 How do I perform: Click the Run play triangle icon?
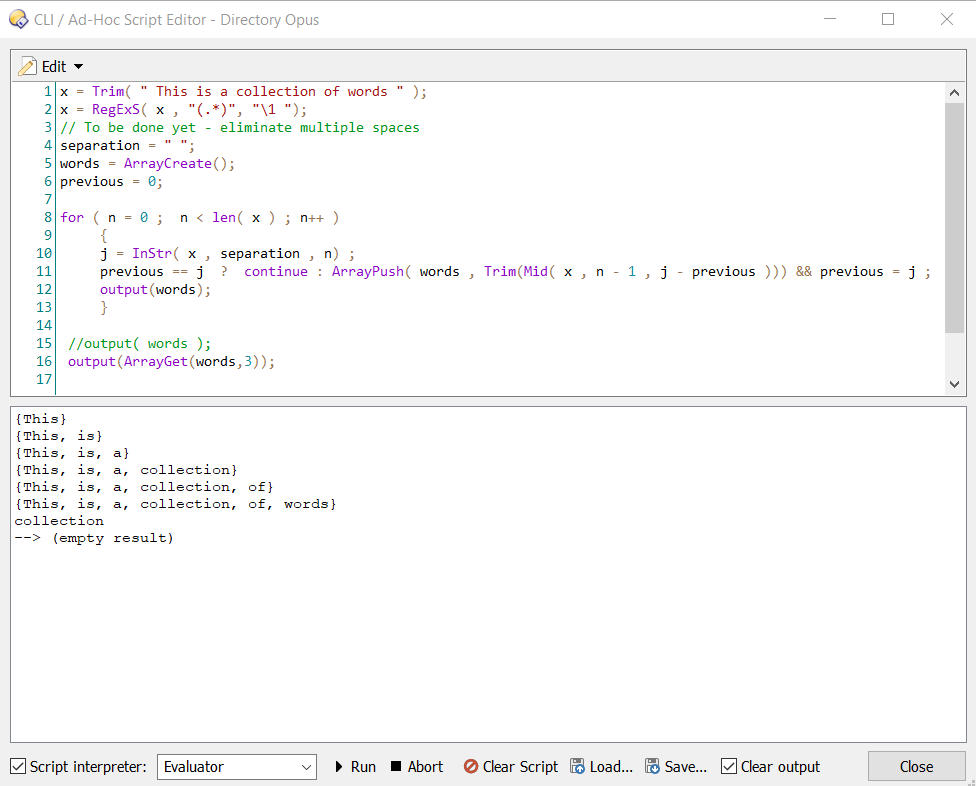tap(339, 767)
